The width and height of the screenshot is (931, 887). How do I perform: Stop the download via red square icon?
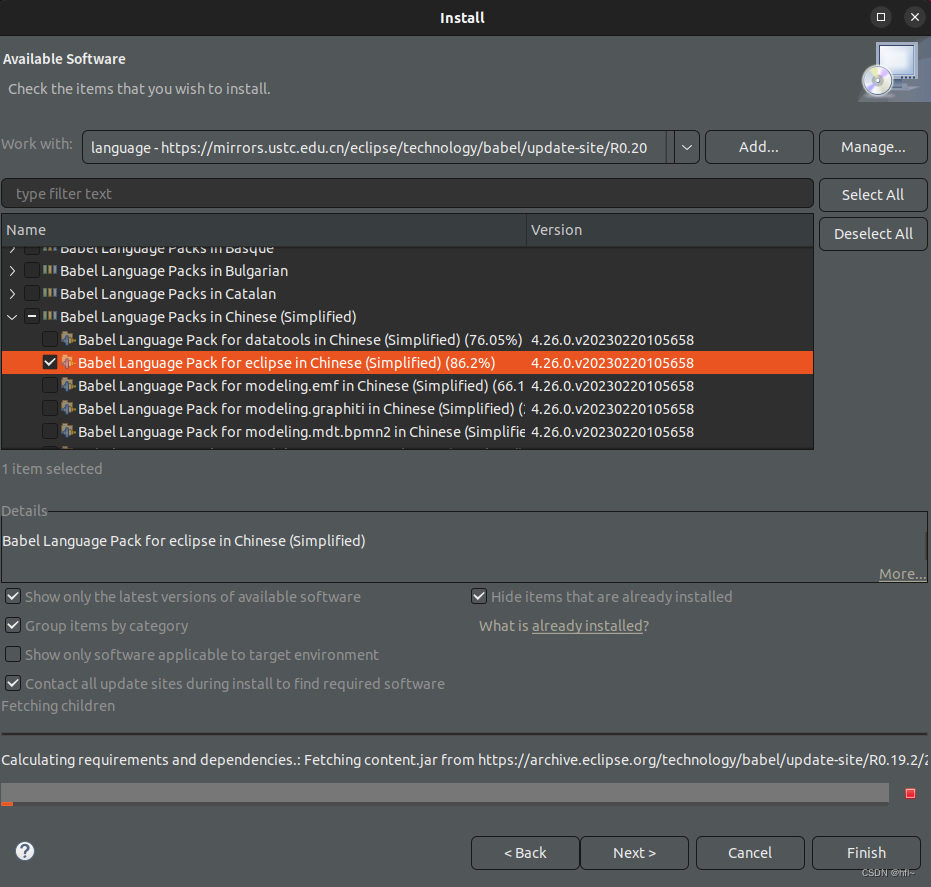[x=910, y=792]
